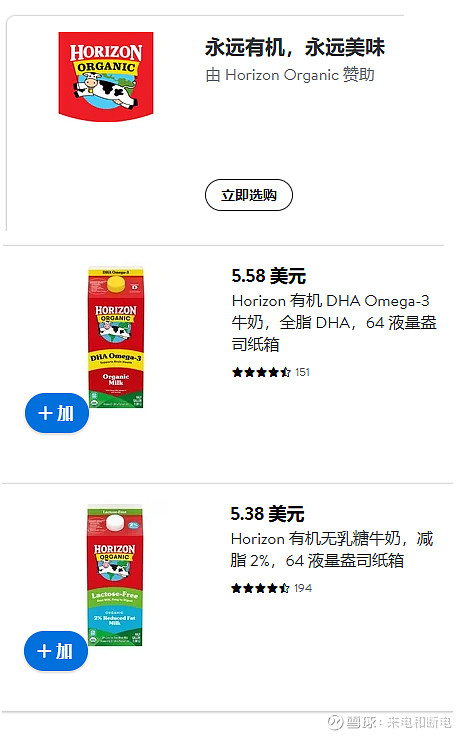Click the 雪球 watermark text at bottom
465x736 pixels.
pyautogui.click(x=360, y=722)
